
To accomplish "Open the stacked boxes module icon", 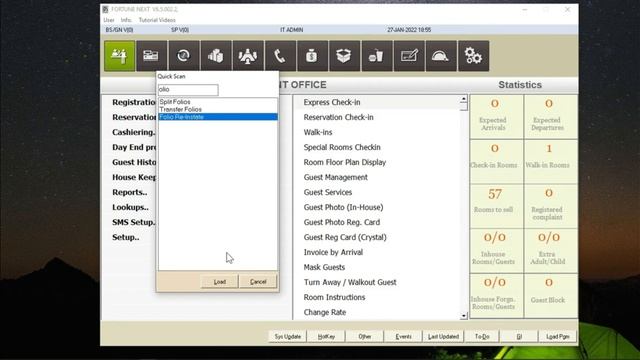I will (x=216, y=56).
